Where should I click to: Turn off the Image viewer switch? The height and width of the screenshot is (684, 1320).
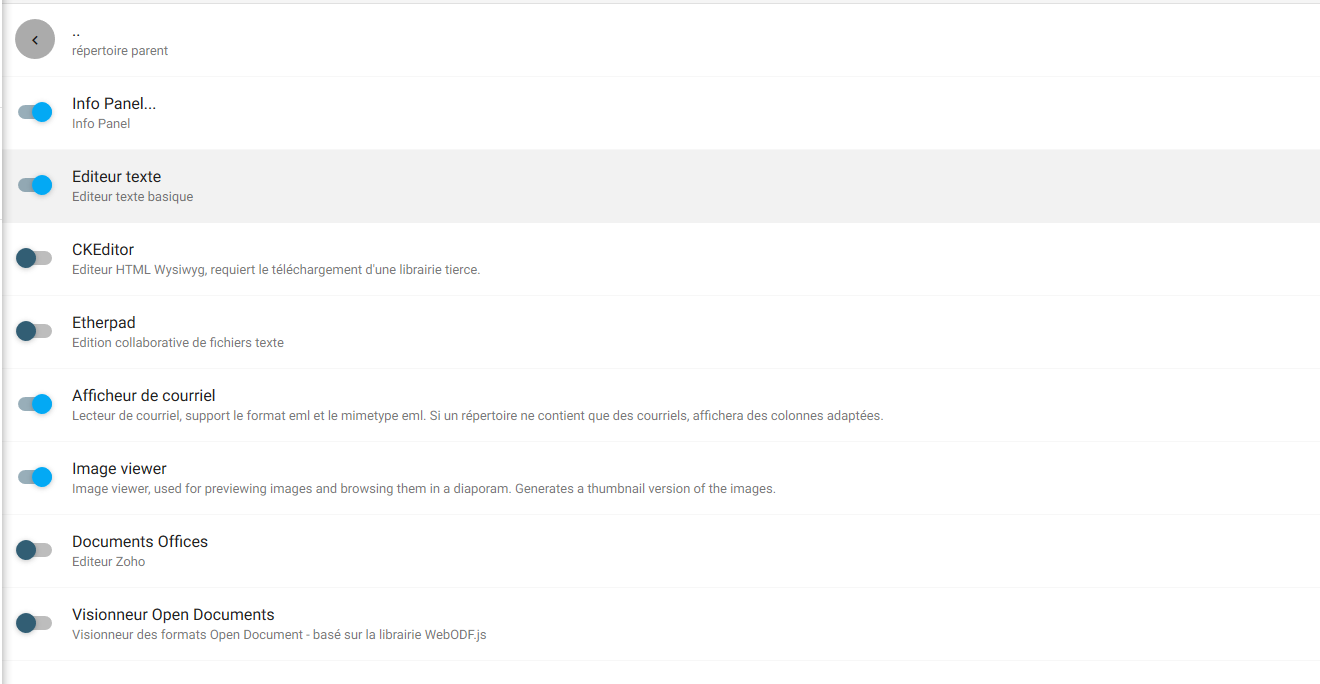[x=35, y=477]
